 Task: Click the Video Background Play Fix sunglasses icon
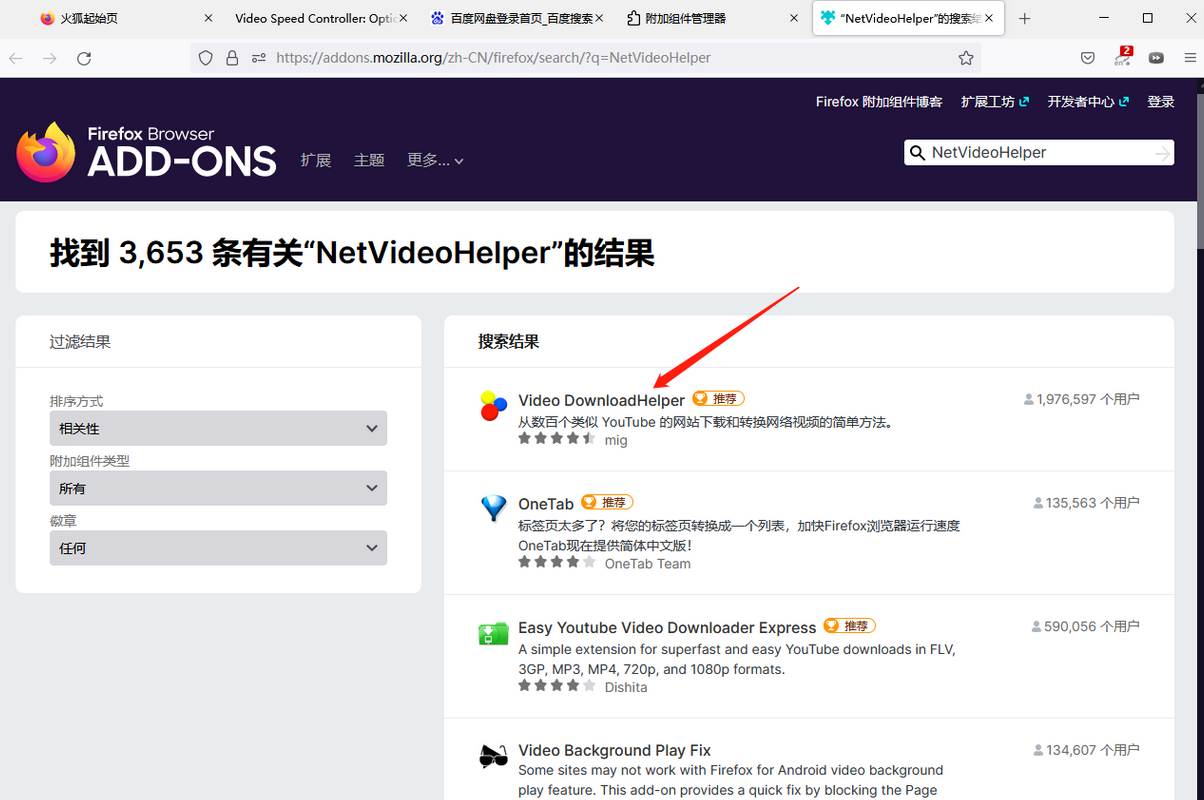pyautogui.click(x=494, y=756)
